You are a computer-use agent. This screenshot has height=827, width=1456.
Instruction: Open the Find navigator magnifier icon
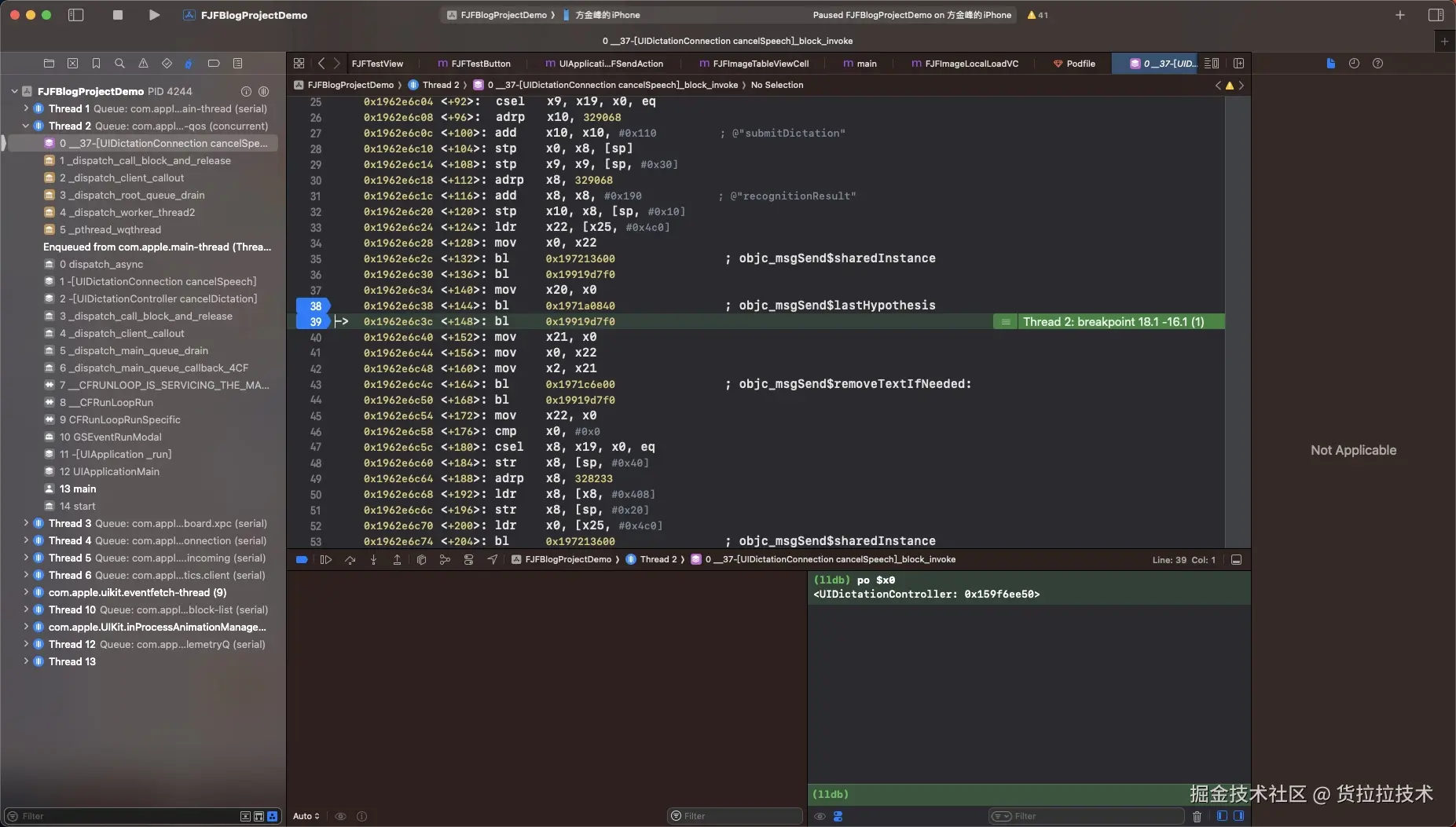119,64
